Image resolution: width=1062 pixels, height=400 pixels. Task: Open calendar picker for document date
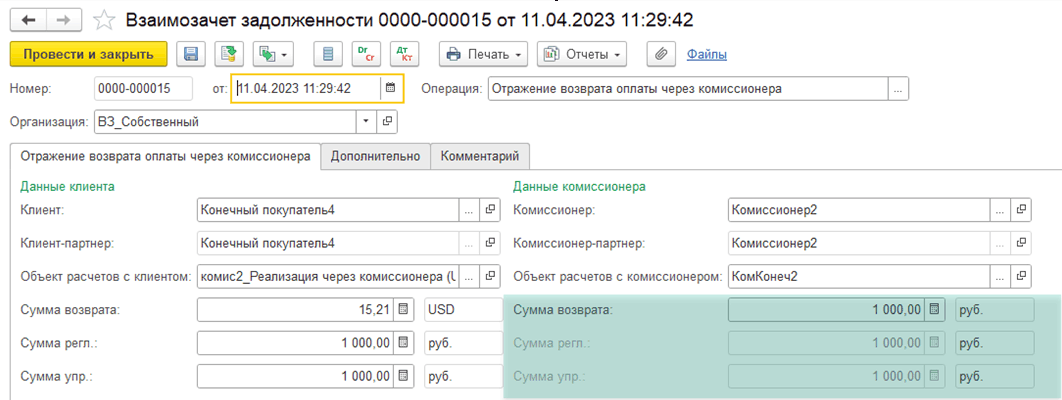coord(391,88)
